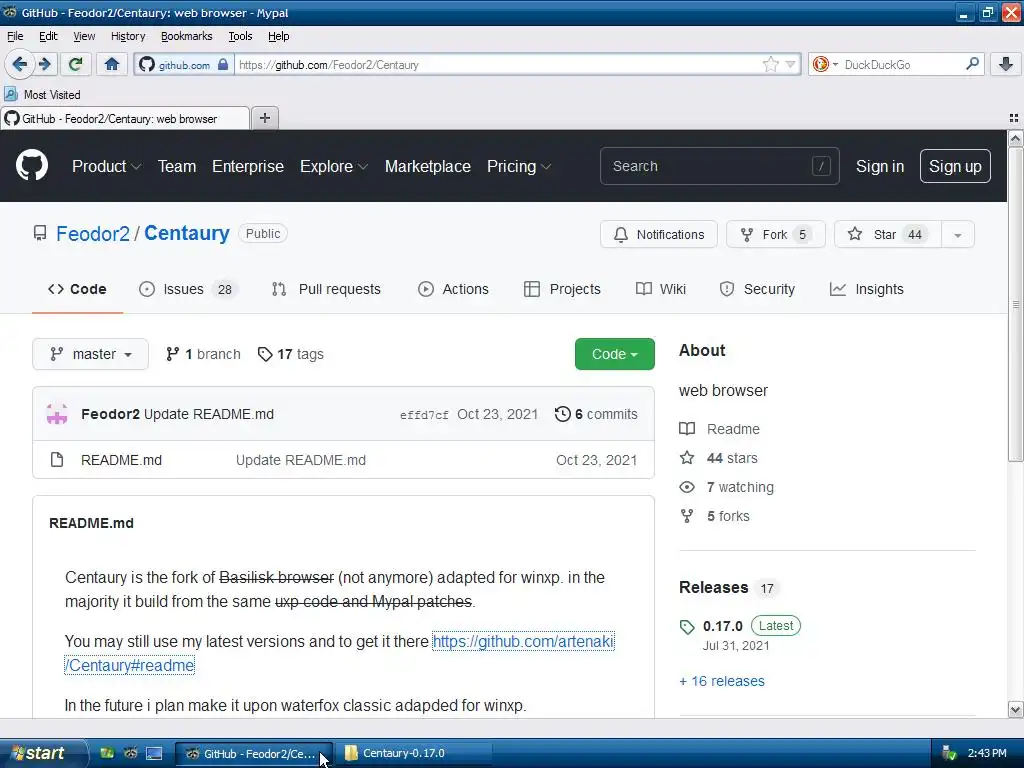Click the star icon beside 44 stars
This screenshot has height=768, width=1024.
pos(687,458)
